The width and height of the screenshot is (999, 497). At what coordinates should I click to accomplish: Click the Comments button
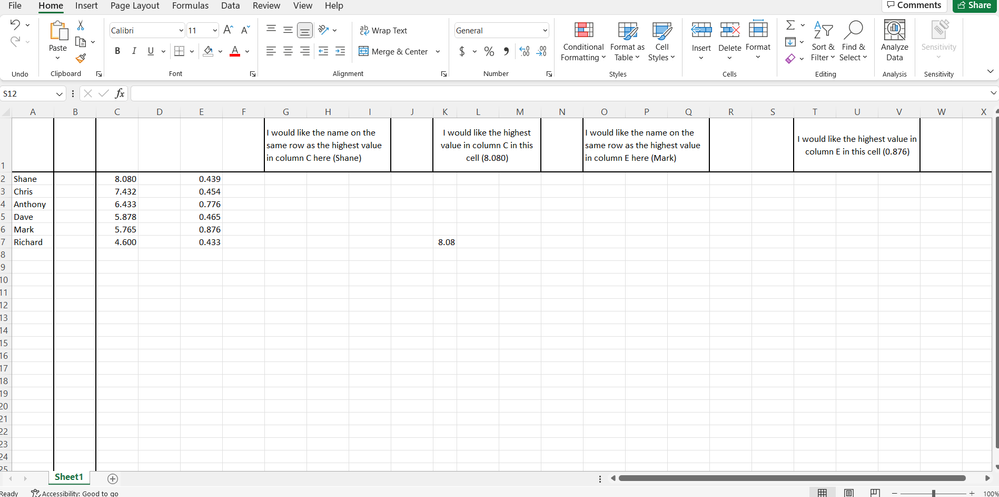point(914,5)
